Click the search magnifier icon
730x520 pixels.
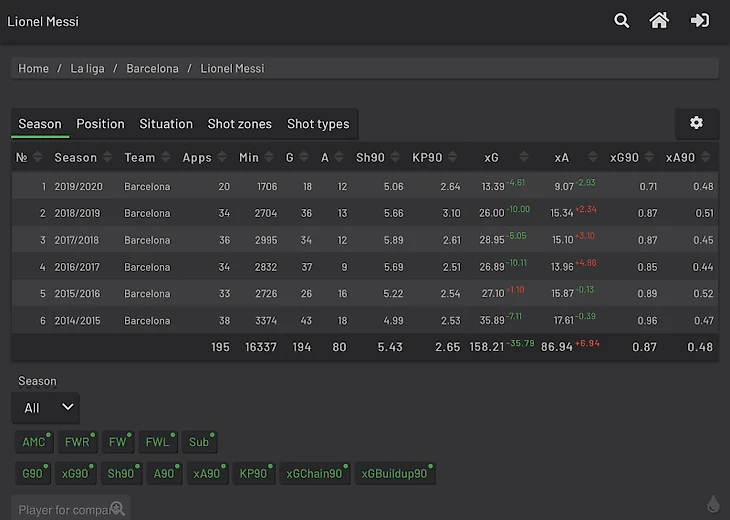point(622,21)
